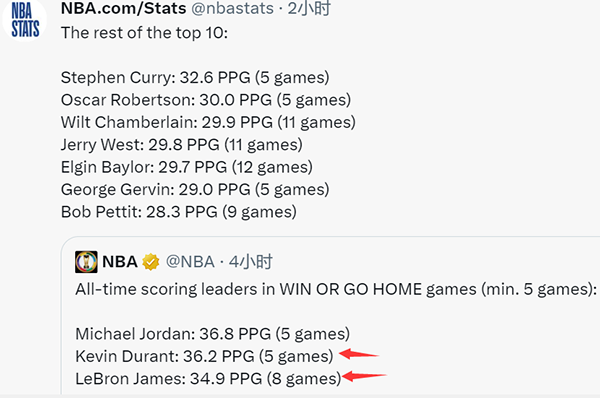Open the @NBA handle link
600x398 pixels.
190,262
